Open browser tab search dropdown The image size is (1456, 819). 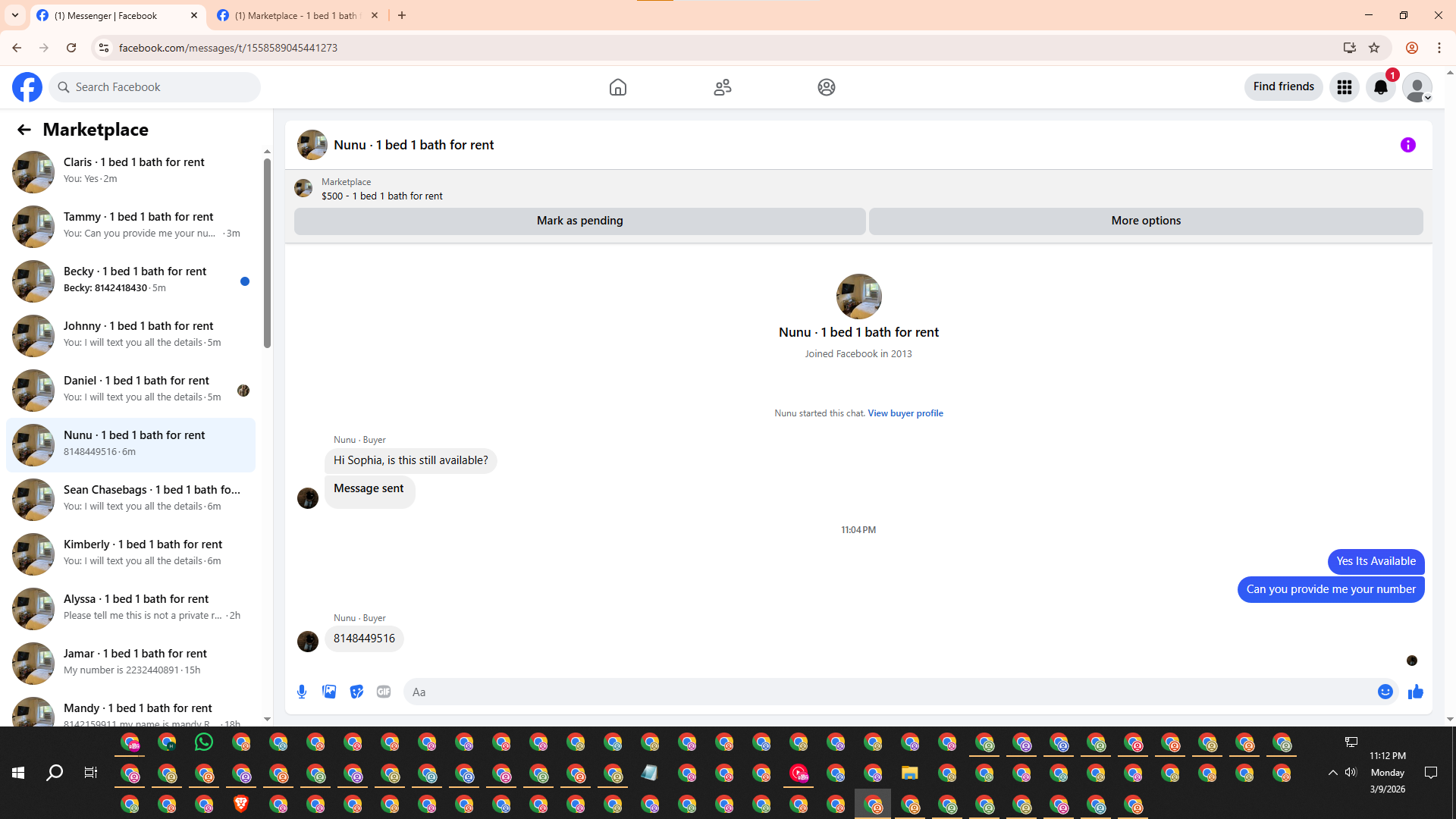coord(15,15)
